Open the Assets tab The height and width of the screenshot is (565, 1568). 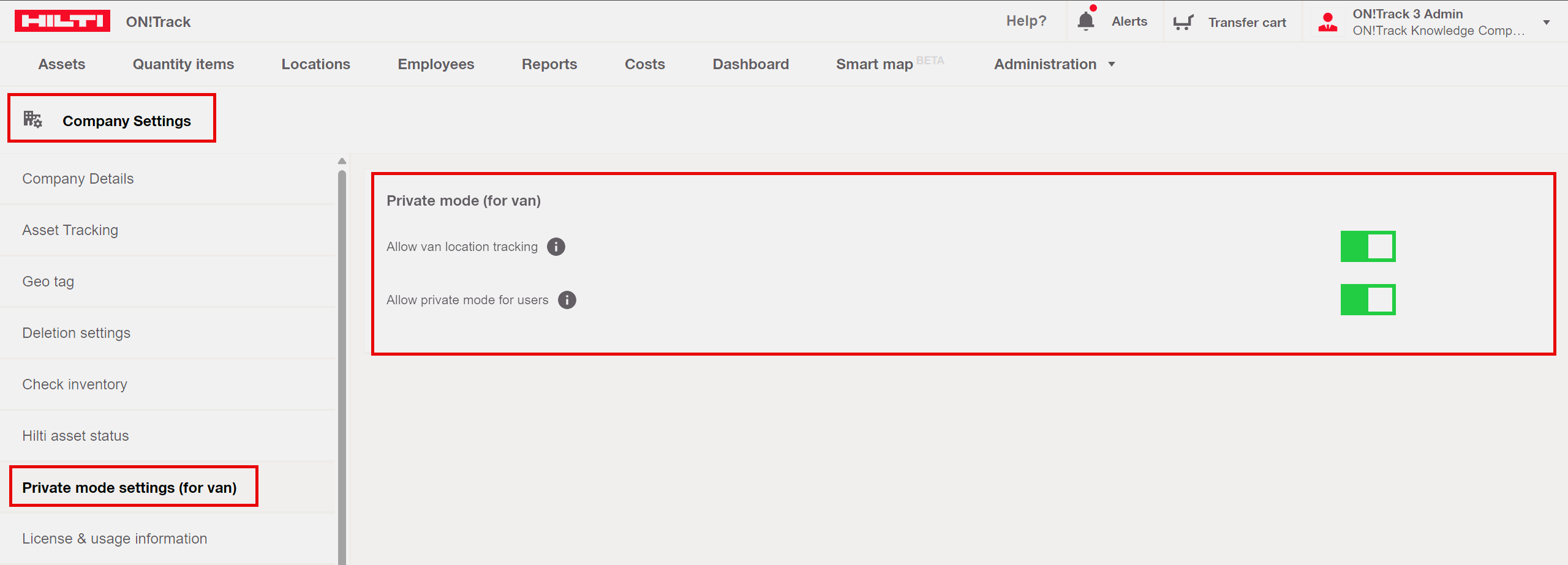point(62,64)
